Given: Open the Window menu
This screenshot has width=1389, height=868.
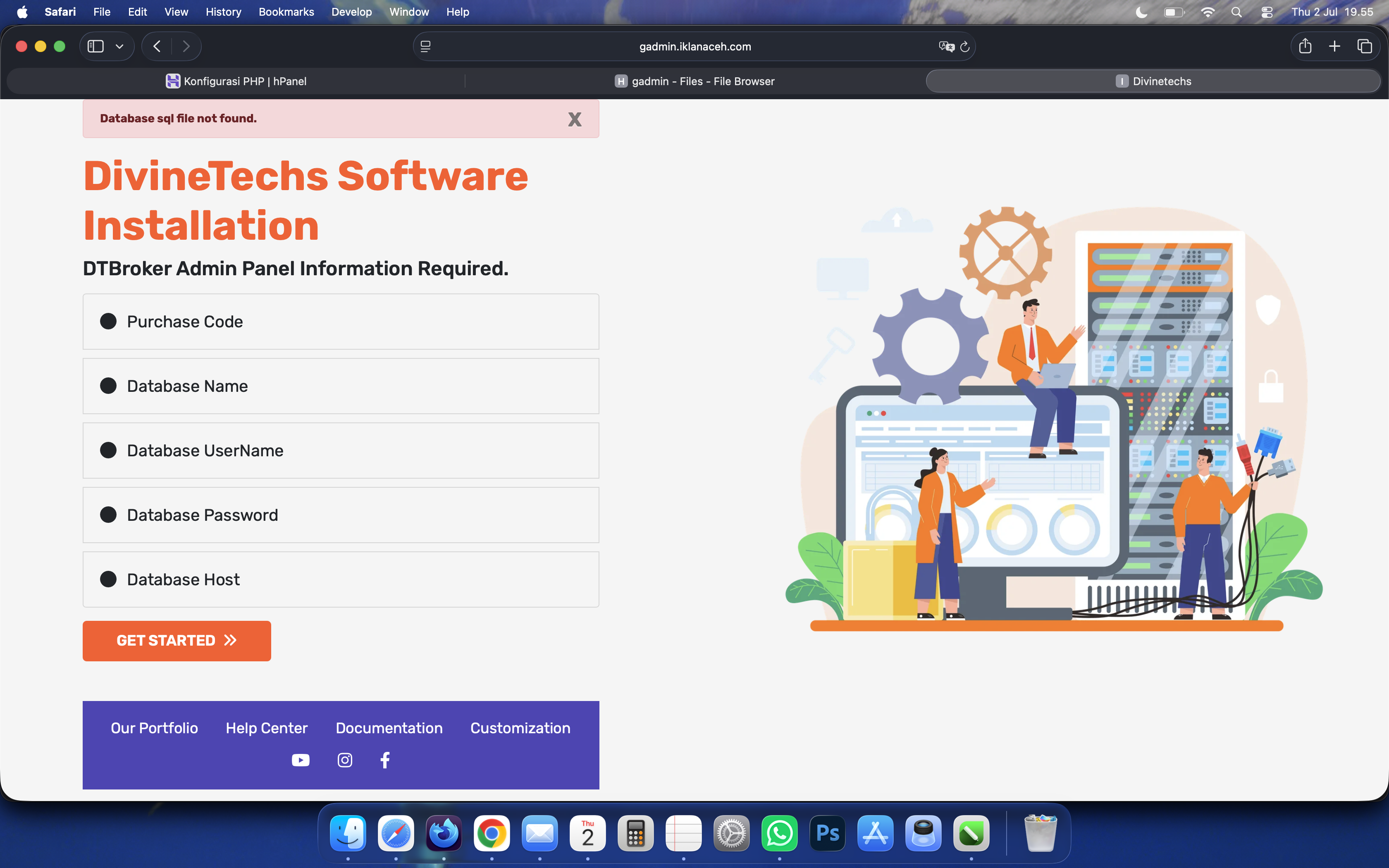Looking at the screenshot, I should pyautogui.click(x=409, y=12).
